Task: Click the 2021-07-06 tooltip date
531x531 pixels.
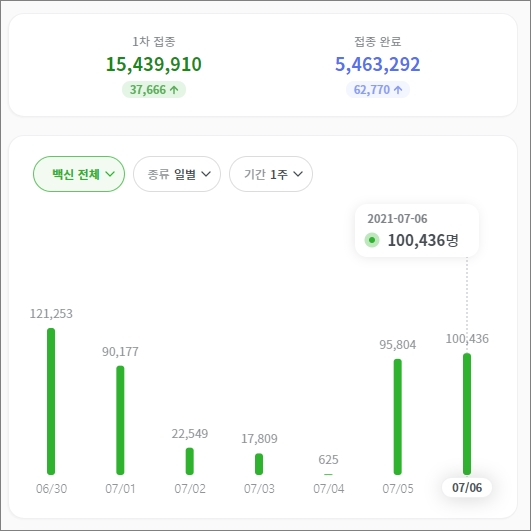Action: tap(397, 219)
